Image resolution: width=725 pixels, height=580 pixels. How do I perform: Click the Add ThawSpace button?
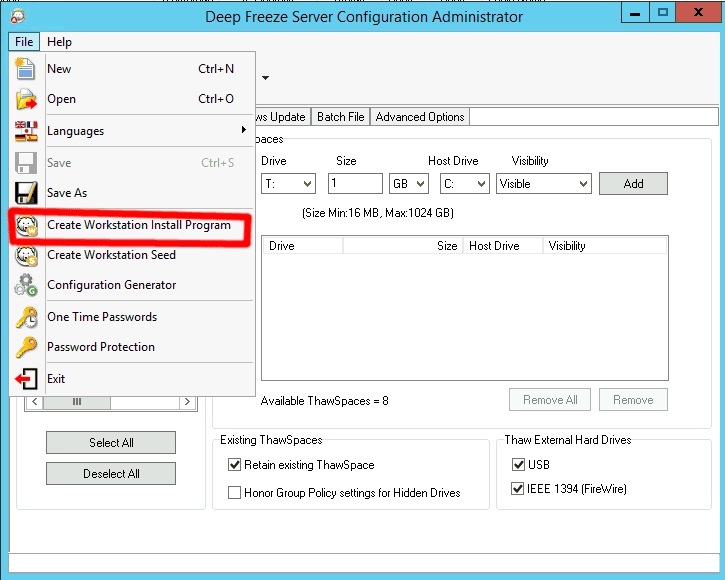[633, 184]
